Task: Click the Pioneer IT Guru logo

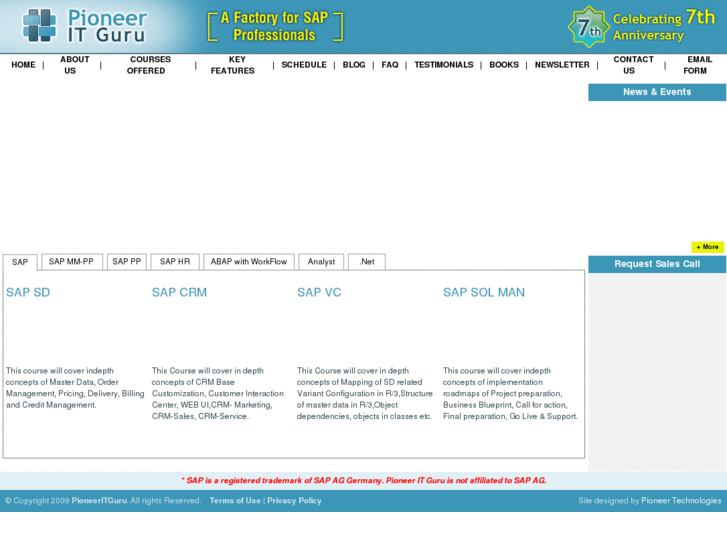Action: point(85,26)
